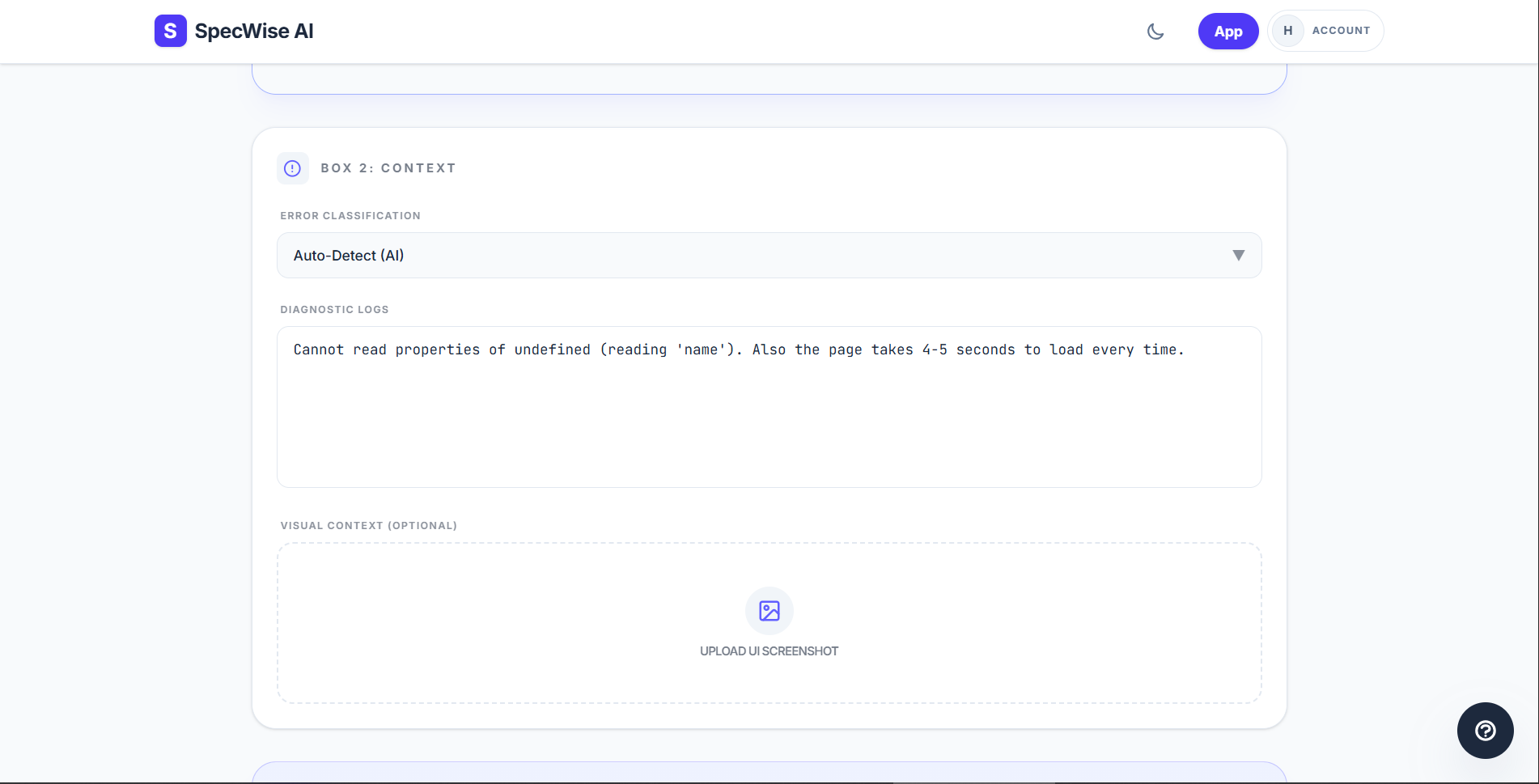The width and height of the screenshot is (1539, 784).
Task: Toggle dark mode moon icon
Action: pos(1155,32)
